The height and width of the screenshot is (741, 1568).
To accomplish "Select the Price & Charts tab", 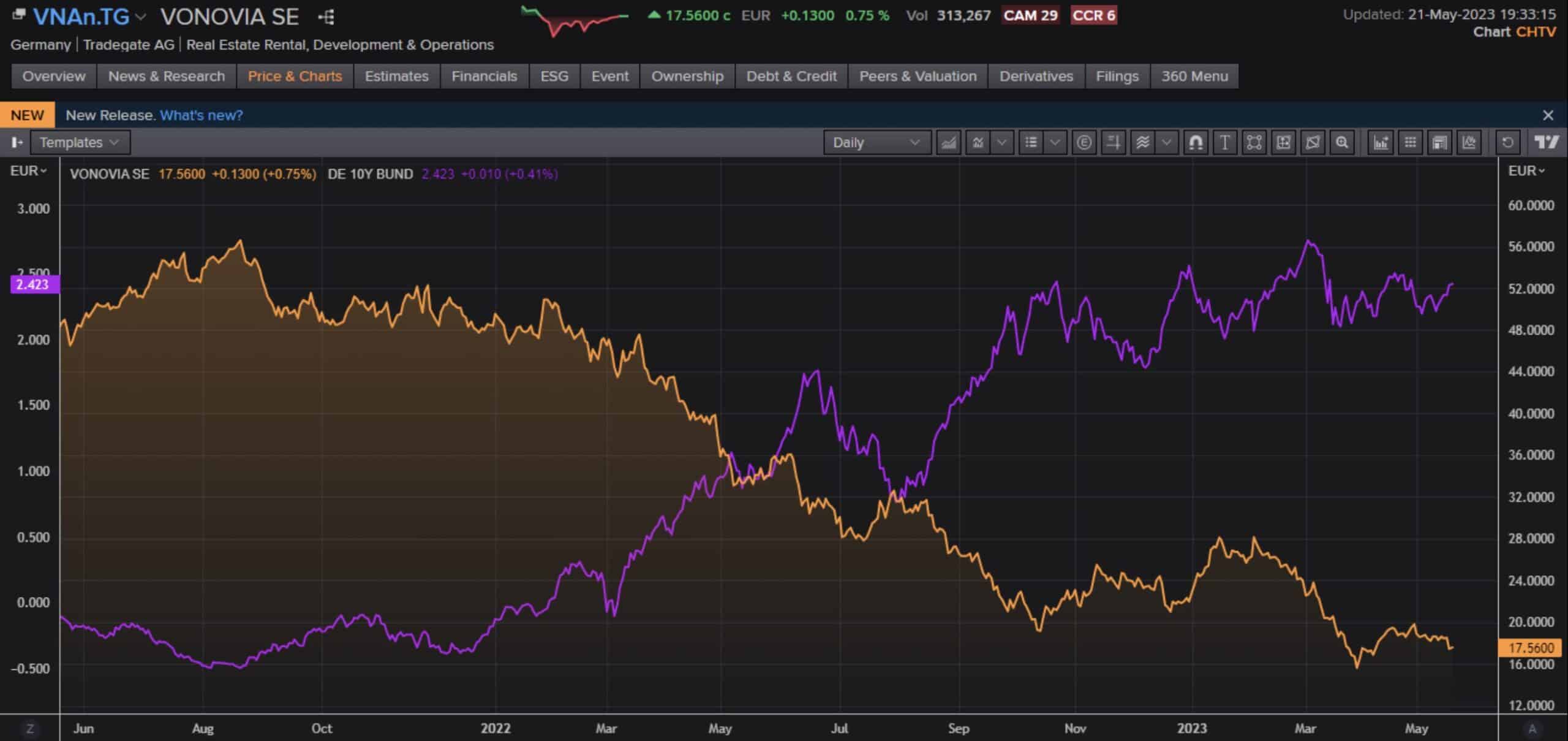I will [295, 76].
